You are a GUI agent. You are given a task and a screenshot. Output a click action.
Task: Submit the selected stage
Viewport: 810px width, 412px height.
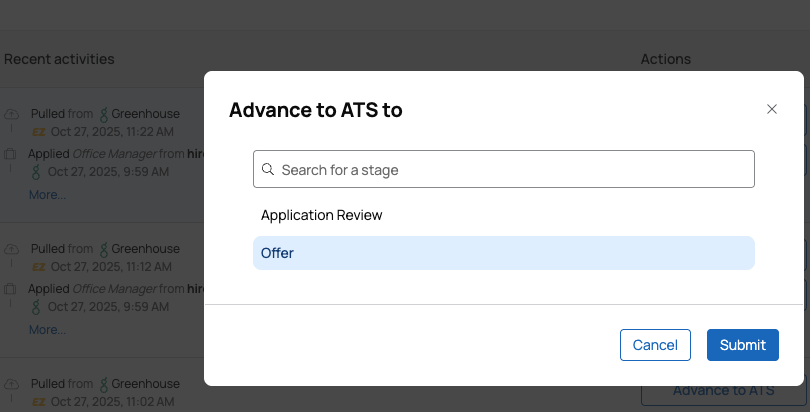click(x=742, y=345)
